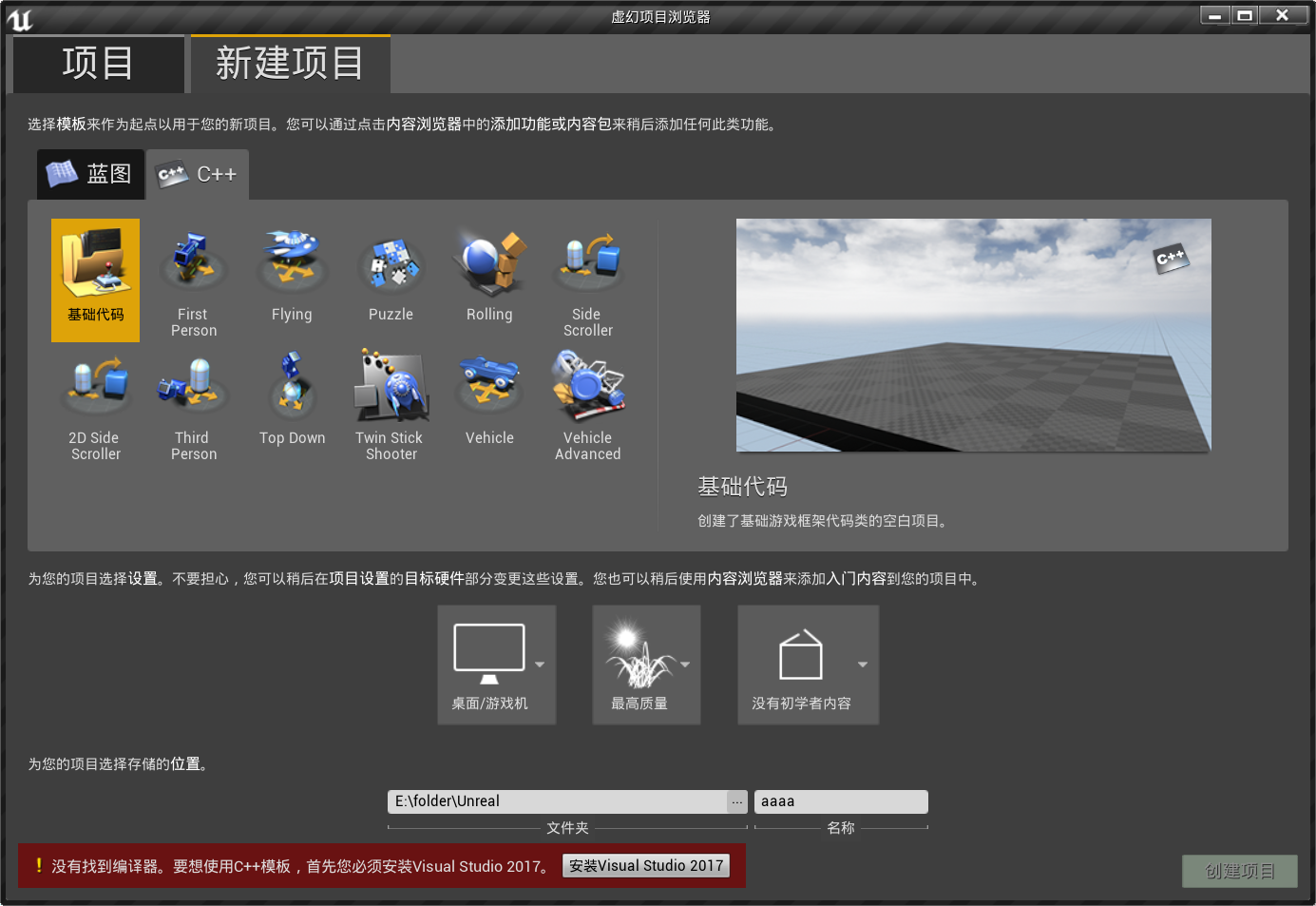Screen dimensions: 1316x906
Task: Switch to the 蓝图 template tab
Action: pos(90,174)
